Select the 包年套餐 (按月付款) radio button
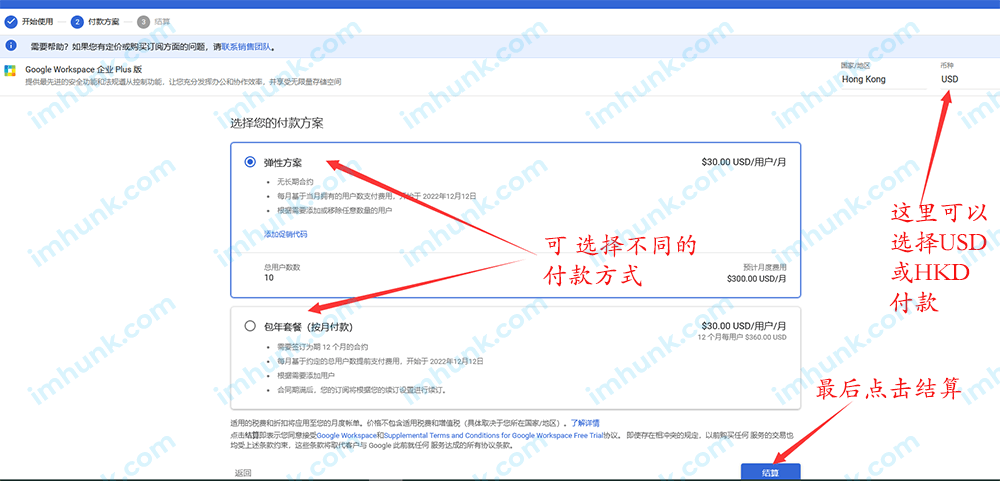 point(250,326)
